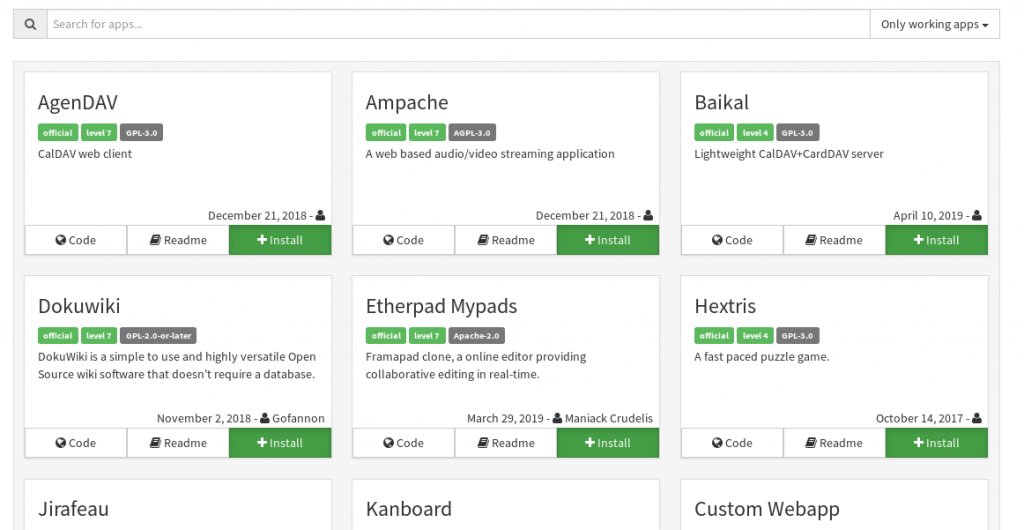Click the Gofannon maintainer name

click(x=298, y=418)
